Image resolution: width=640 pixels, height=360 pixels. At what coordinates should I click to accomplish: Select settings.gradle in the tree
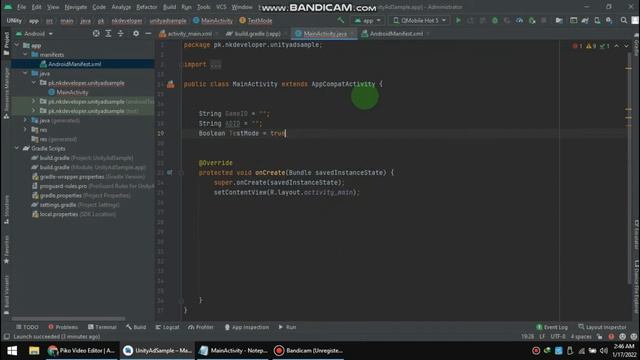click(x=58, y=205)
